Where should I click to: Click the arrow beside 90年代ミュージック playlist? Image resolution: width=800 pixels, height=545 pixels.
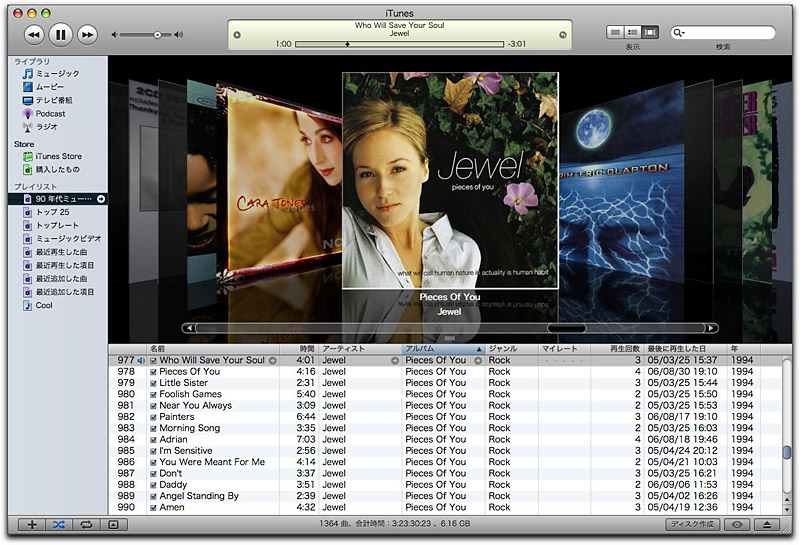coord(101,199)
